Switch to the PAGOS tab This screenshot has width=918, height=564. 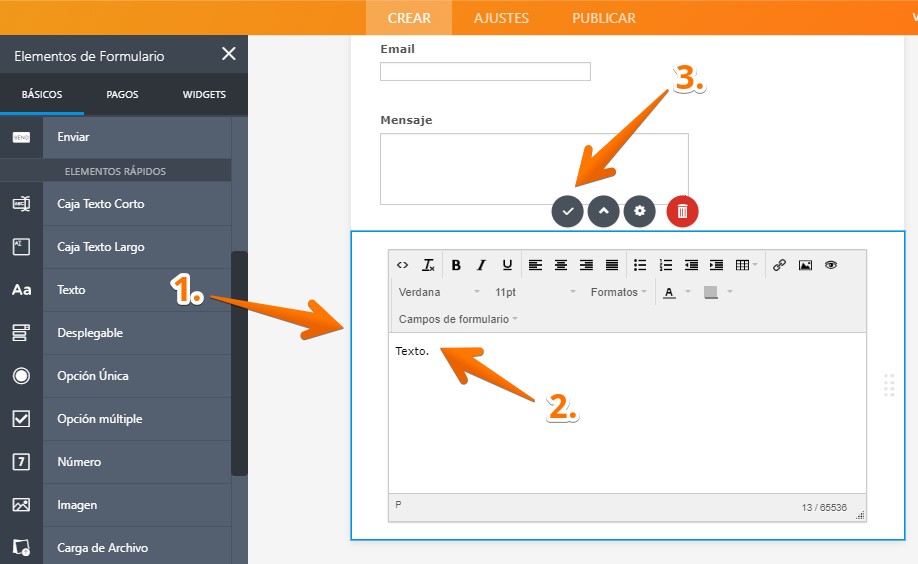coord(122,95)
